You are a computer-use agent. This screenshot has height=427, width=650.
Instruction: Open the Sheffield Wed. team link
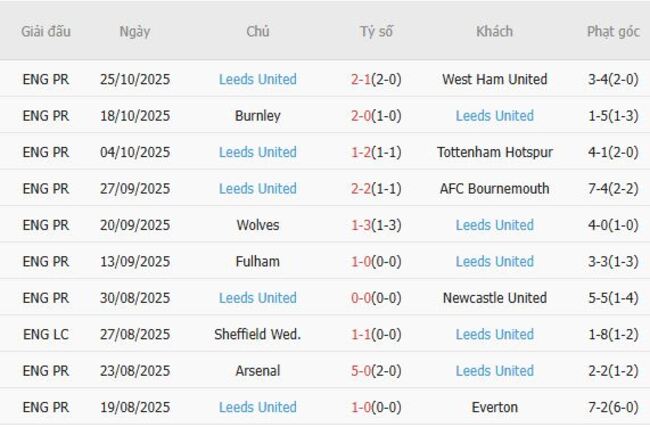(x=257, y=334)
